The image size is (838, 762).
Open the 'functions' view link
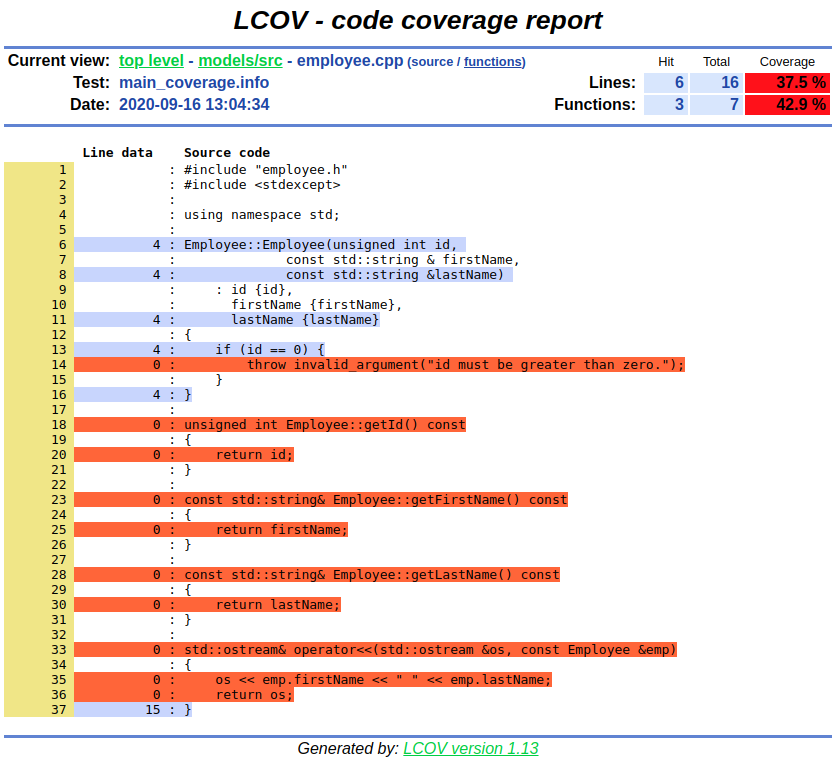click(493, 62)
